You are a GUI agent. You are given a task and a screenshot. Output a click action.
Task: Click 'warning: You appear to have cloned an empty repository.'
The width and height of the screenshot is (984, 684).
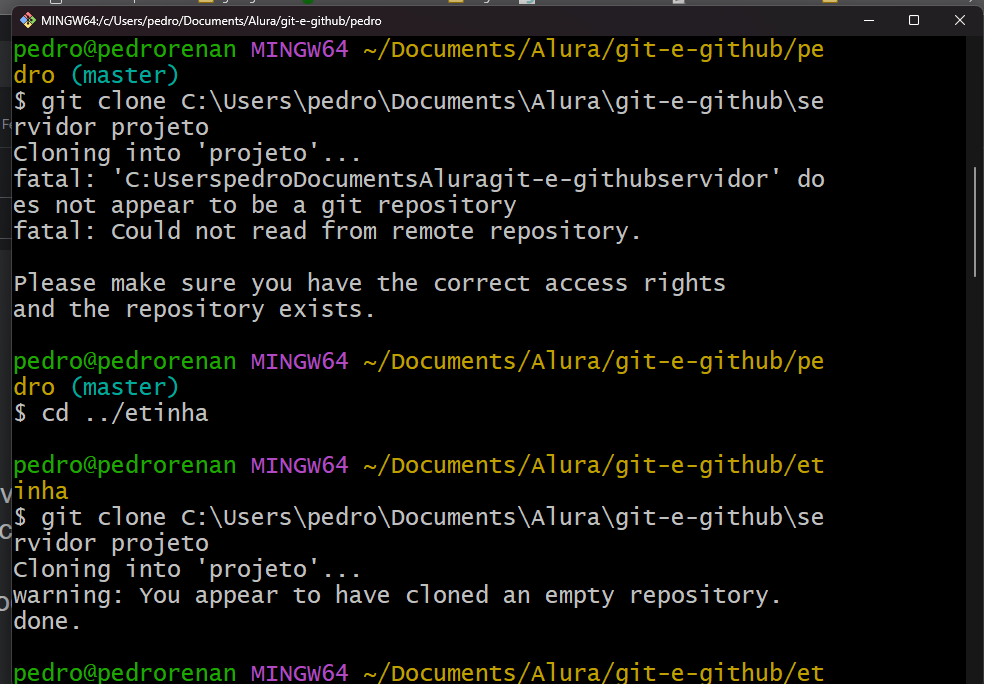pyautogui.click(x=397, y=596)
